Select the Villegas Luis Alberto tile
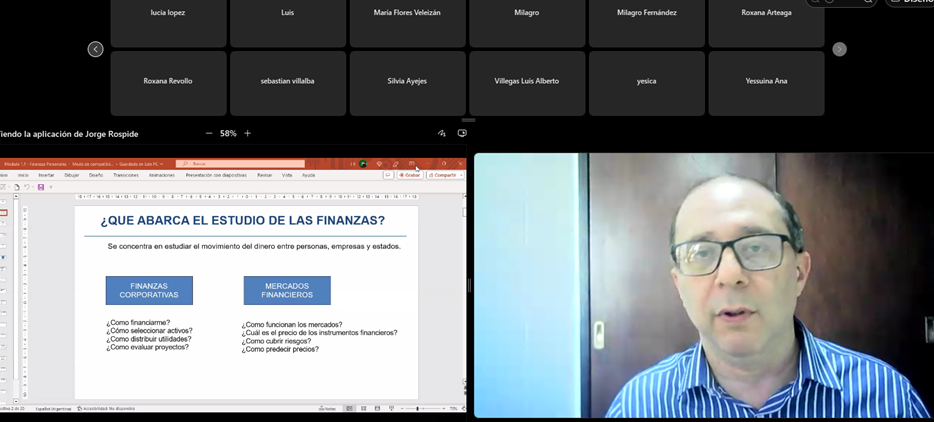This screenshot has width=934, height=422. (x=527, y=83)
